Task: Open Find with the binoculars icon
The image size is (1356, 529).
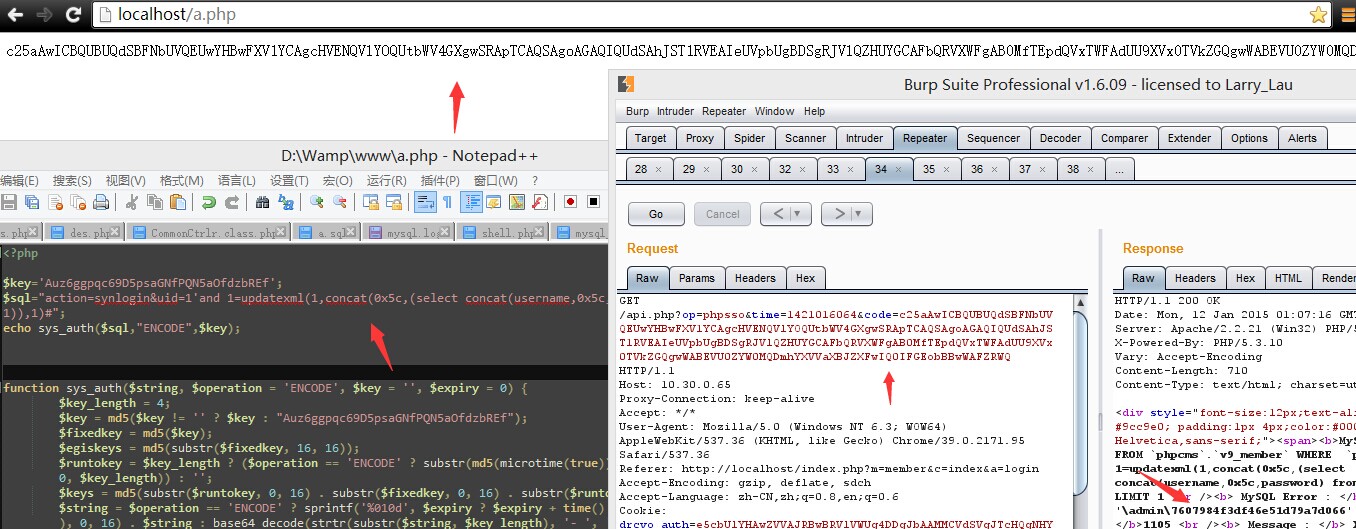Action: pos(262,202)
